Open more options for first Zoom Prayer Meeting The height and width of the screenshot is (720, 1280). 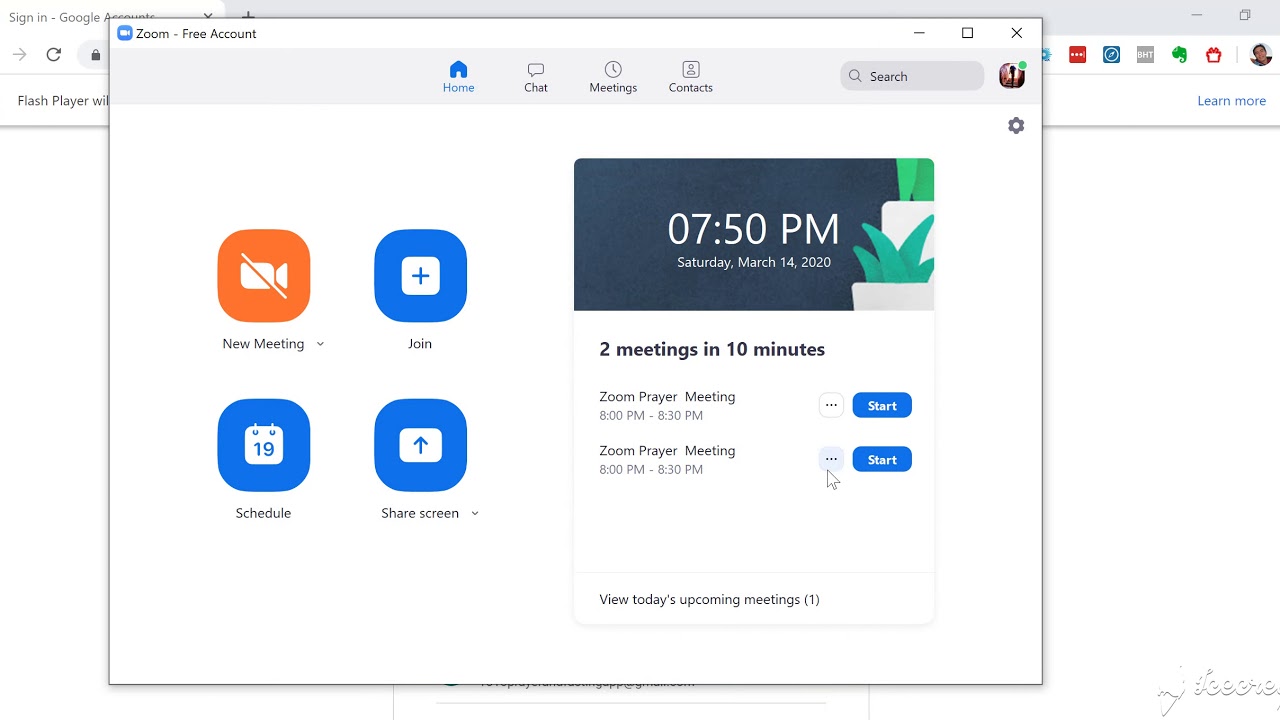(x=831, y=406)
